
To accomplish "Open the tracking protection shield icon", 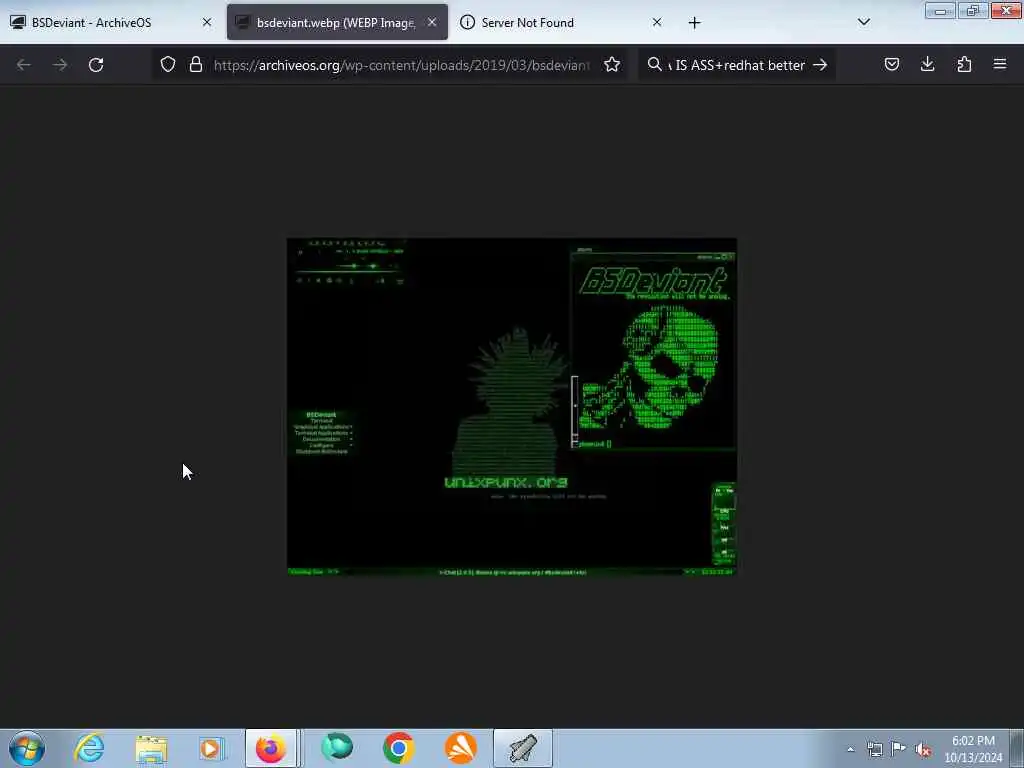I will (x=168, y=65).
